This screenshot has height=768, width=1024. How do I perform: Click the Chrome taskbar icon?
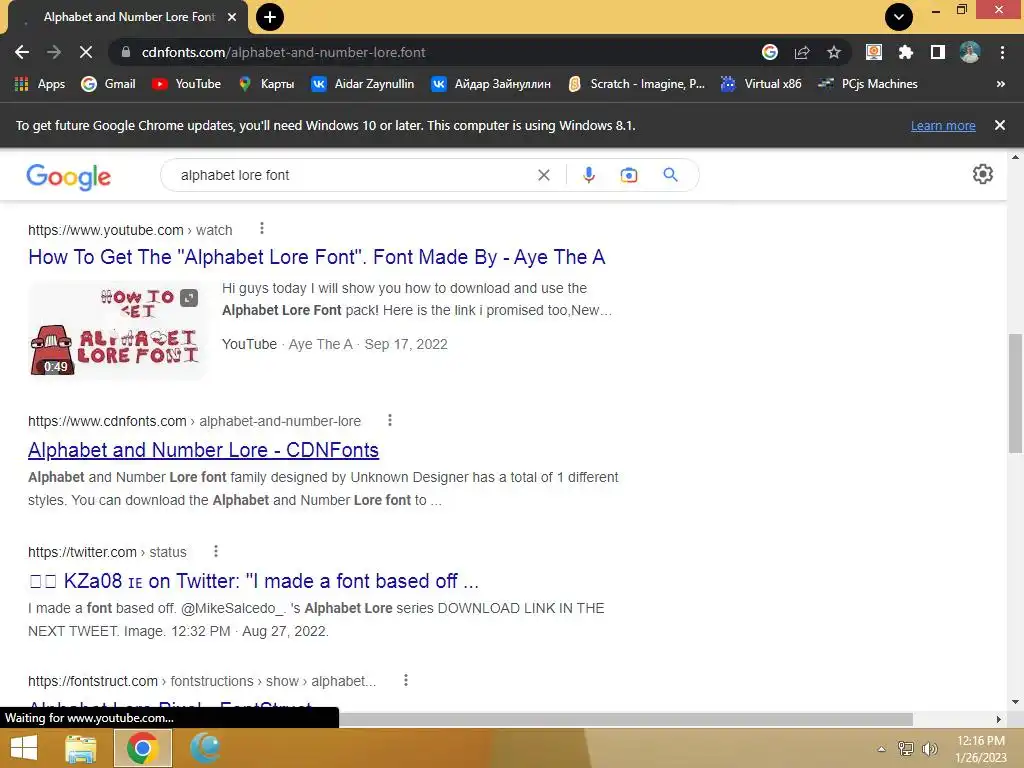[142, 748]
